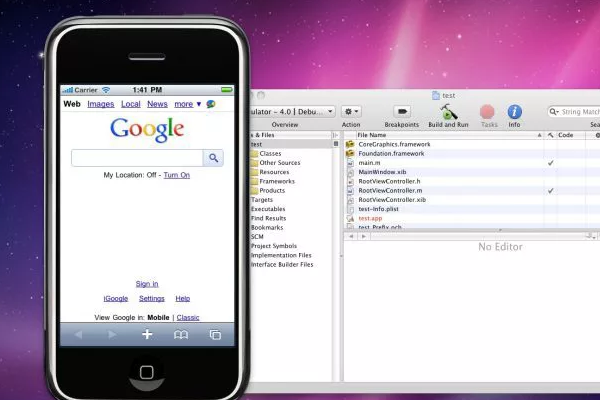Go forward in the editor history arrow
Image resolution: width=600 pixels, height=400 pixels.
[x=364, y=236]
